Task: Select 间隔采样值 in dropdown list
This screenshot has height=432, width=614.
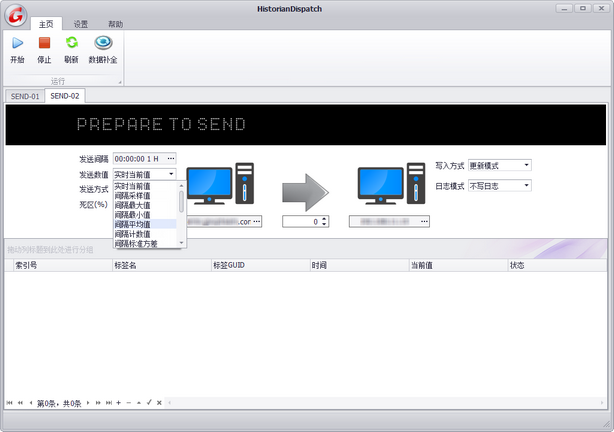Action: tap(145, 195)
